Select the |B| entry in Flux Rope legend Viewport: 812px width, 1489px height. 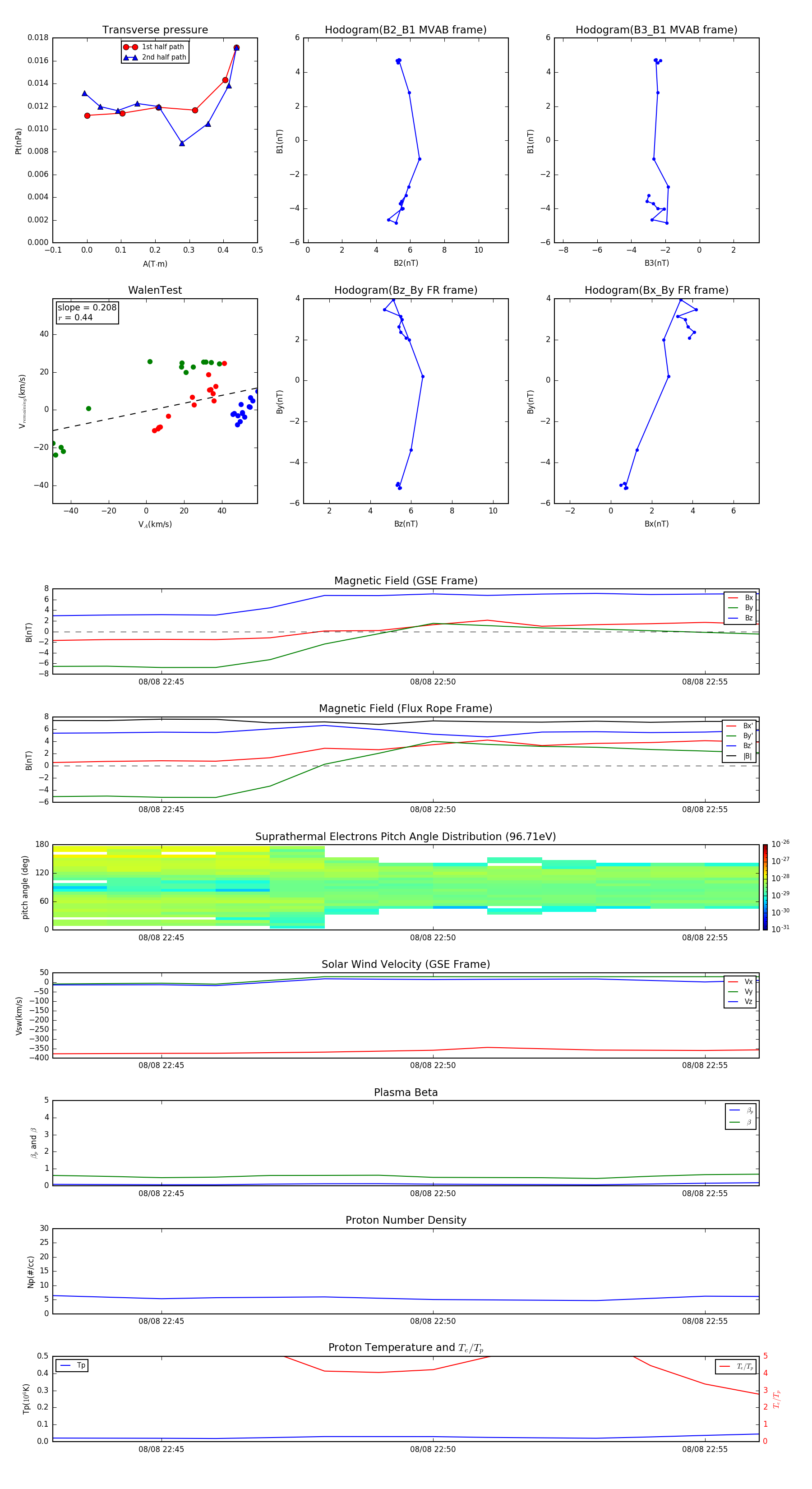point(740,756)
